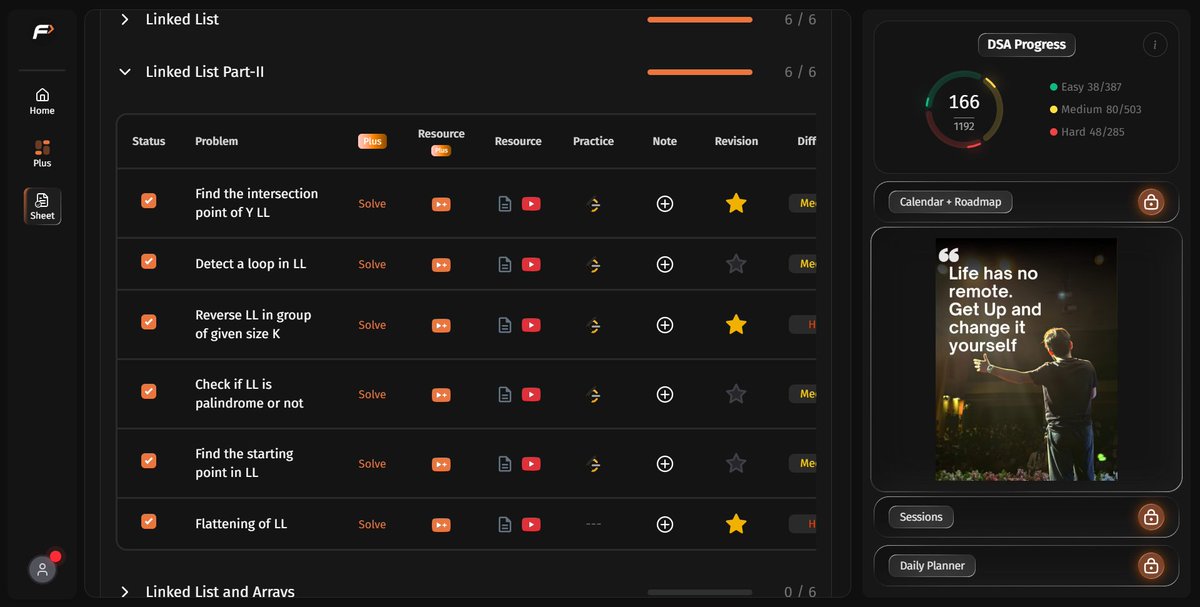Add note for Flattening of LL
The width and height of the screenshot is (1200, 607).
click(665, 524)
